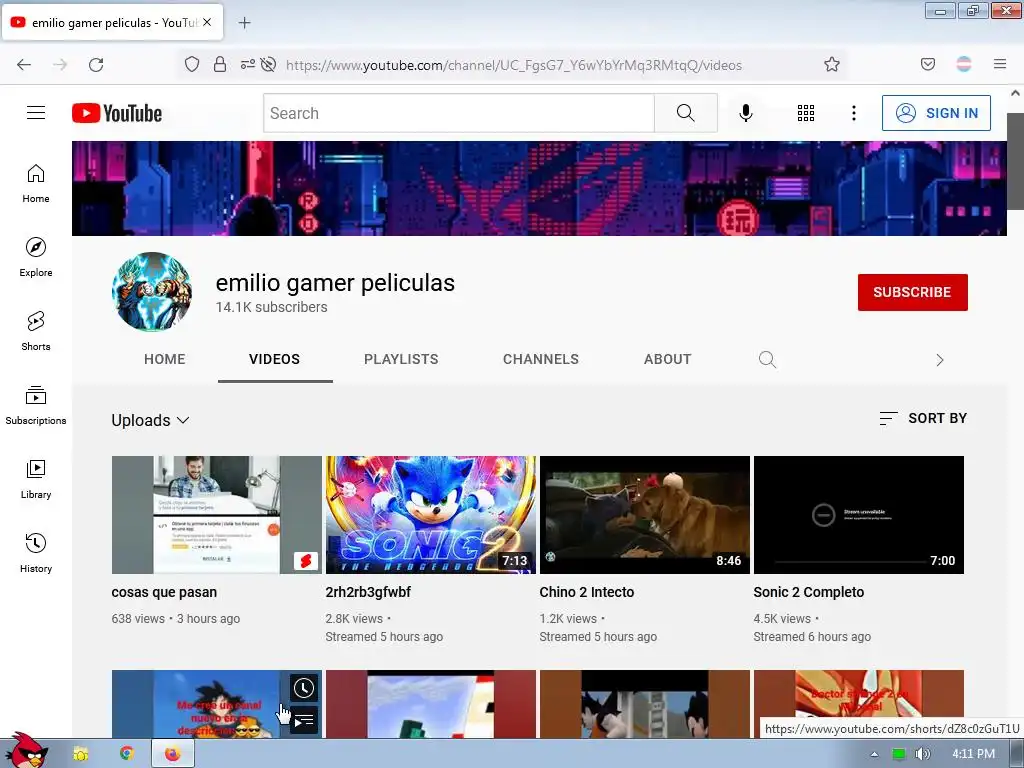The height and width of the screenshot is (768, 1024).
Task: Click the cosas que pasan thumbnail
Action: 217,515
